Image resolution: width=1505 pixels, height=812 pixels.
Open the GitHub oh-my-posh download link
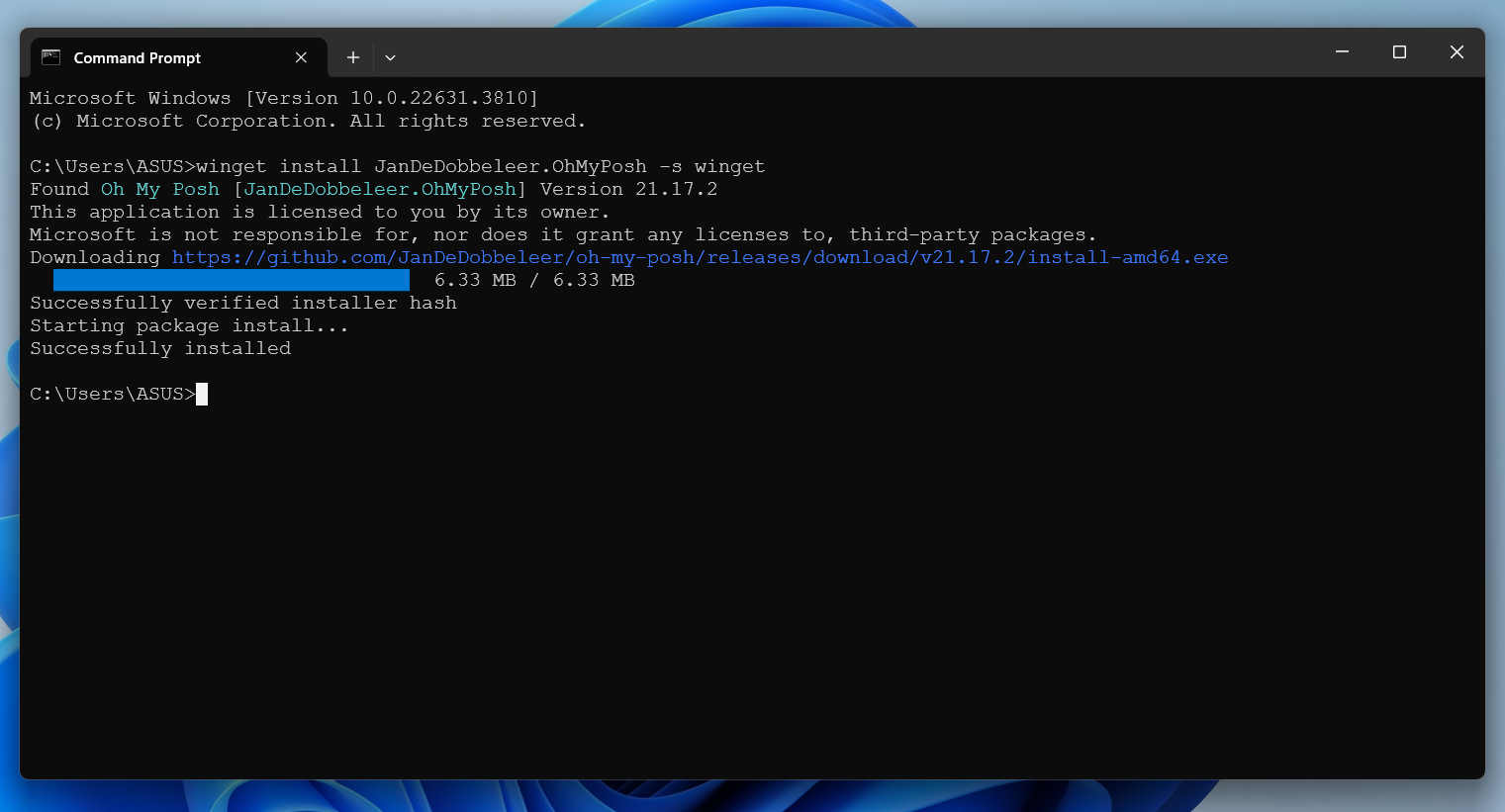[701, 257]
